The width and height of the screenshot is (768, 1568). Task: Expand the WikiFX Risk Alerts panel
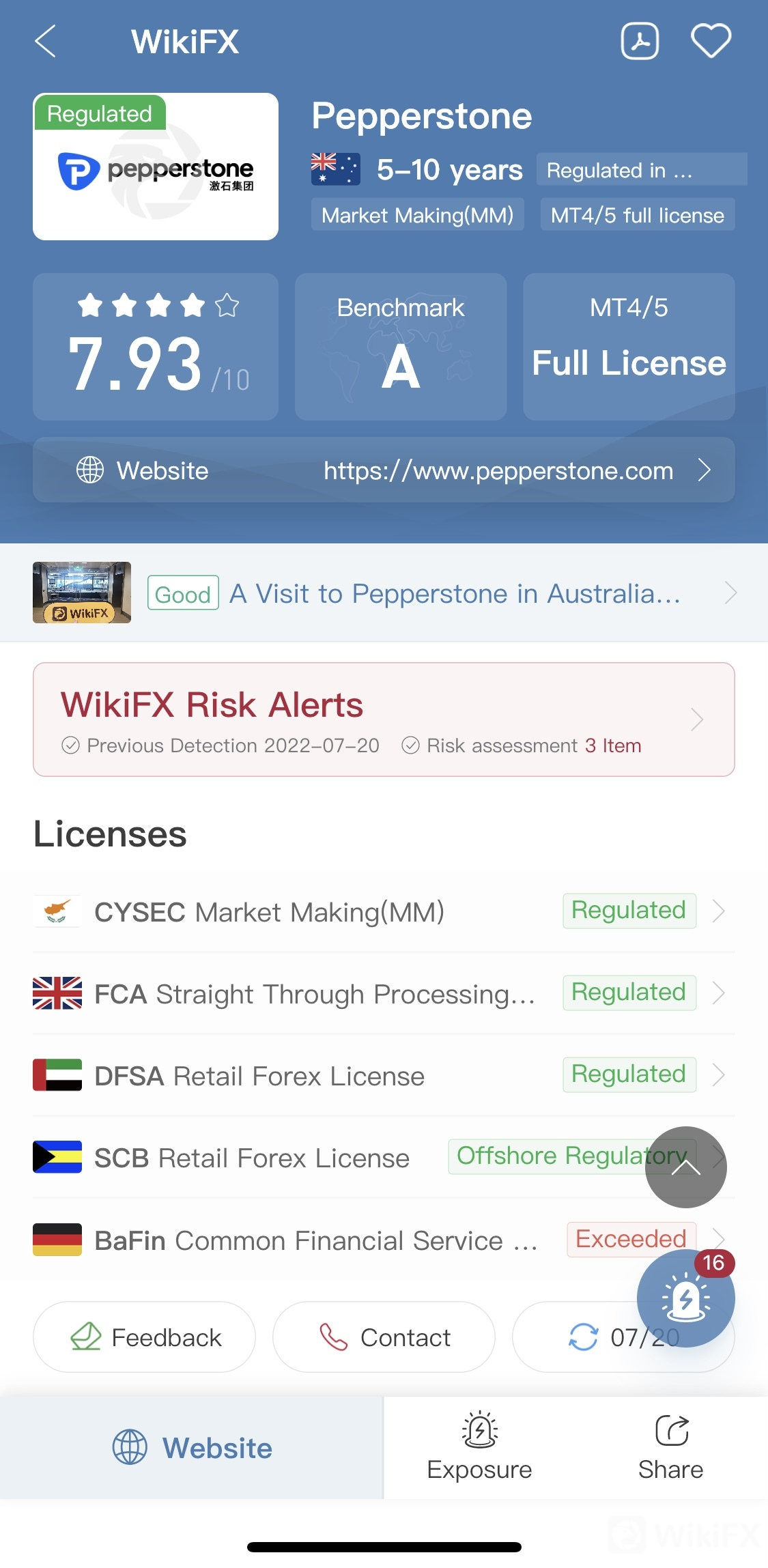click(384, 719)
